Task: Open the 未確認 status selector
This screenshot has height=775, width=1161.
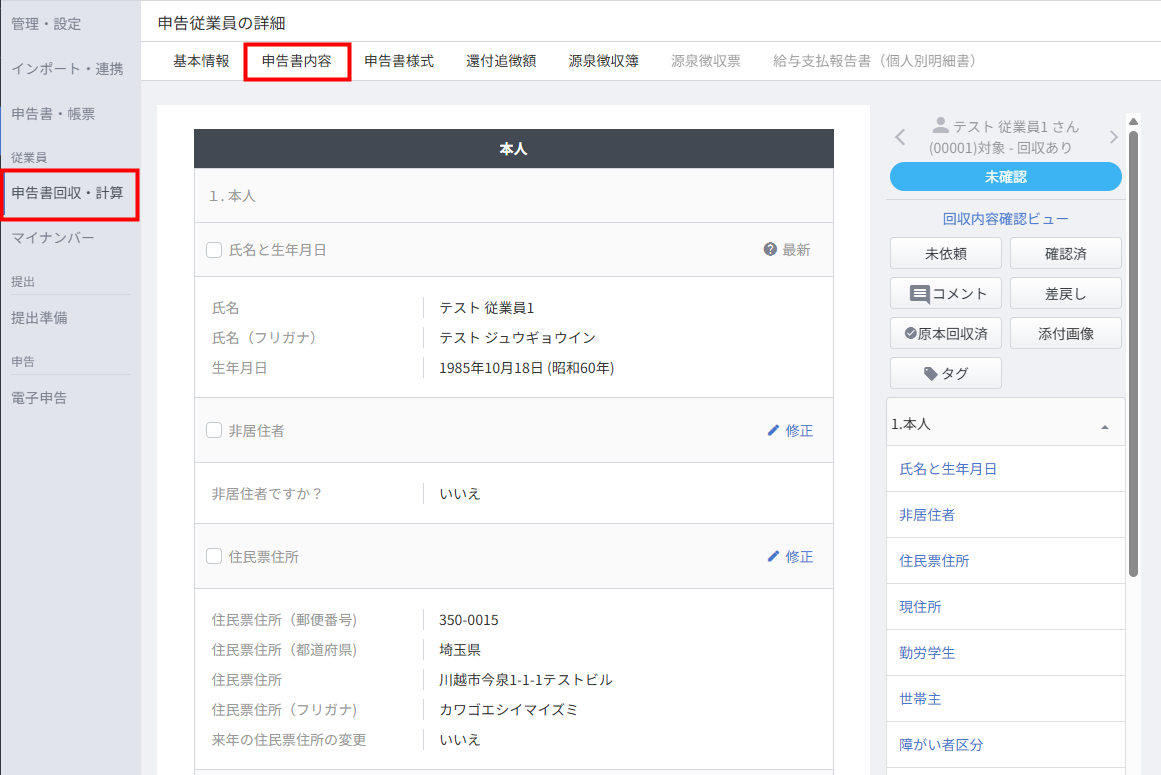Action: [1005, 177]
